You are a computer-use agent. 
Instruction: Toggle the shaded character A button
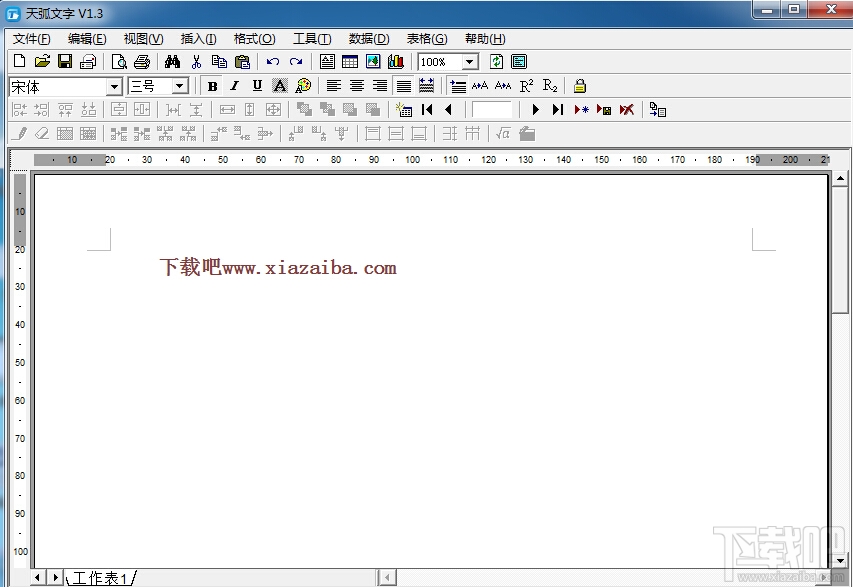point(280,86)
